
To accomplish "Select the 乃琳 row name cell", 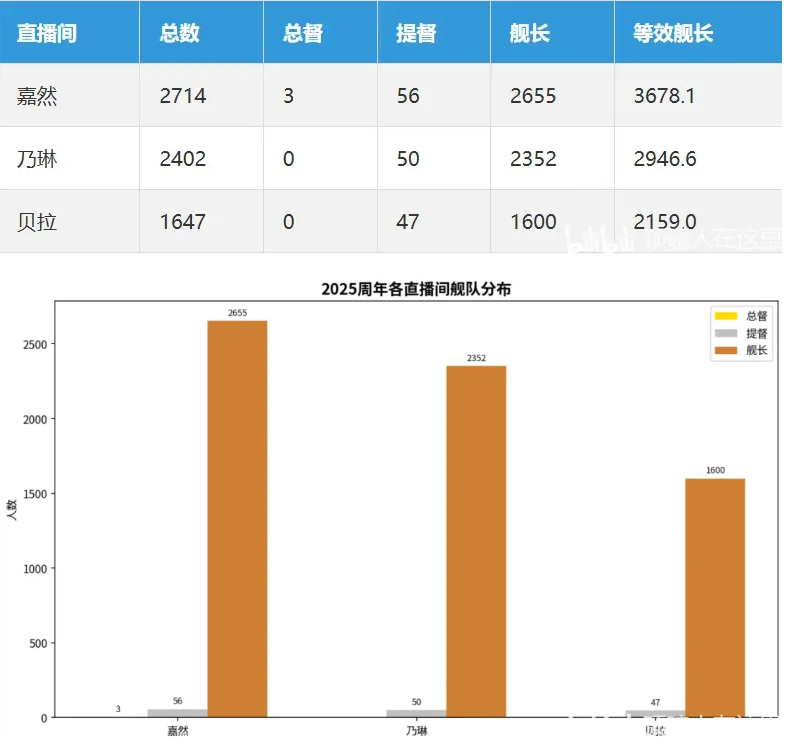I will click(37, 159).
